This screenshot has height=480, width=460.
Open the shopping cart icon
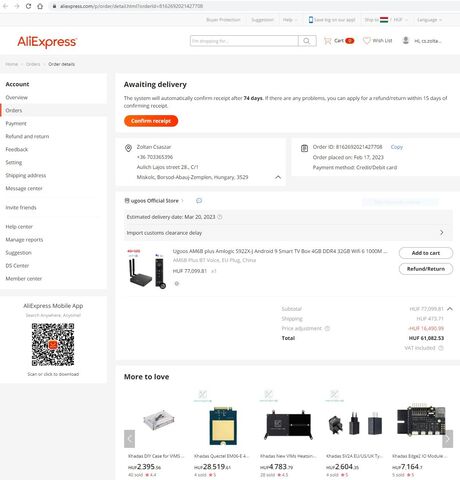[x=328, y=41]
